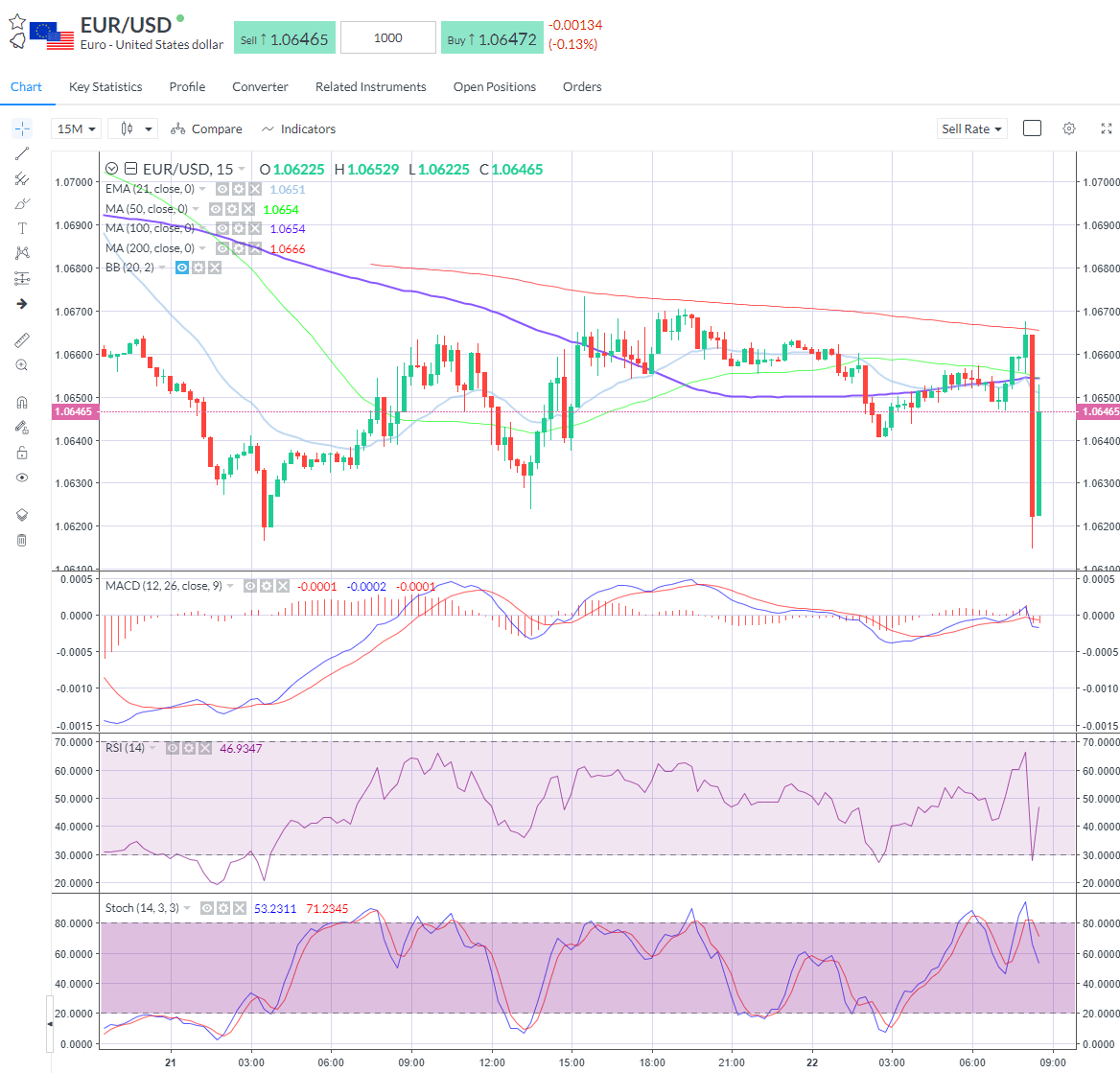Enter fullscreen chart mode
Image resolution: width=1120 pixels, height=1073 pixels.
point(1107,128)
